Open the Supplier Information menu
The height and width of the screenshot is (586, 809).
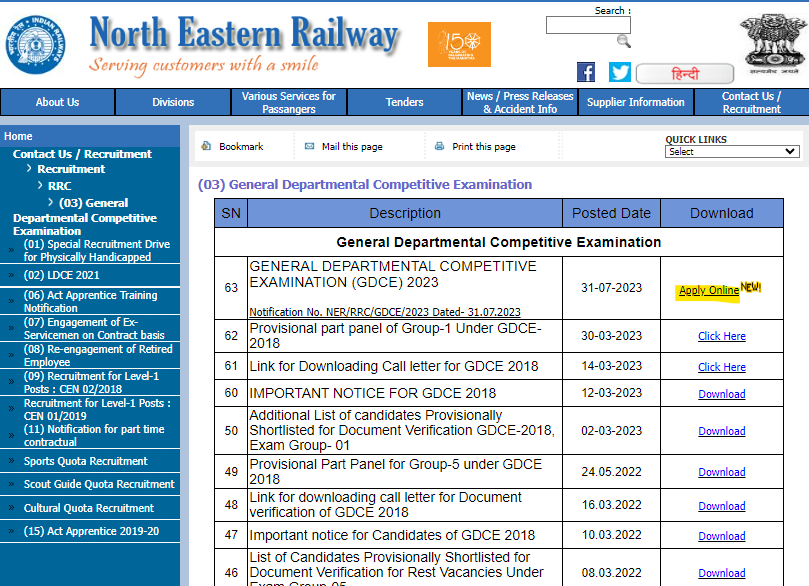pos(636,102)
